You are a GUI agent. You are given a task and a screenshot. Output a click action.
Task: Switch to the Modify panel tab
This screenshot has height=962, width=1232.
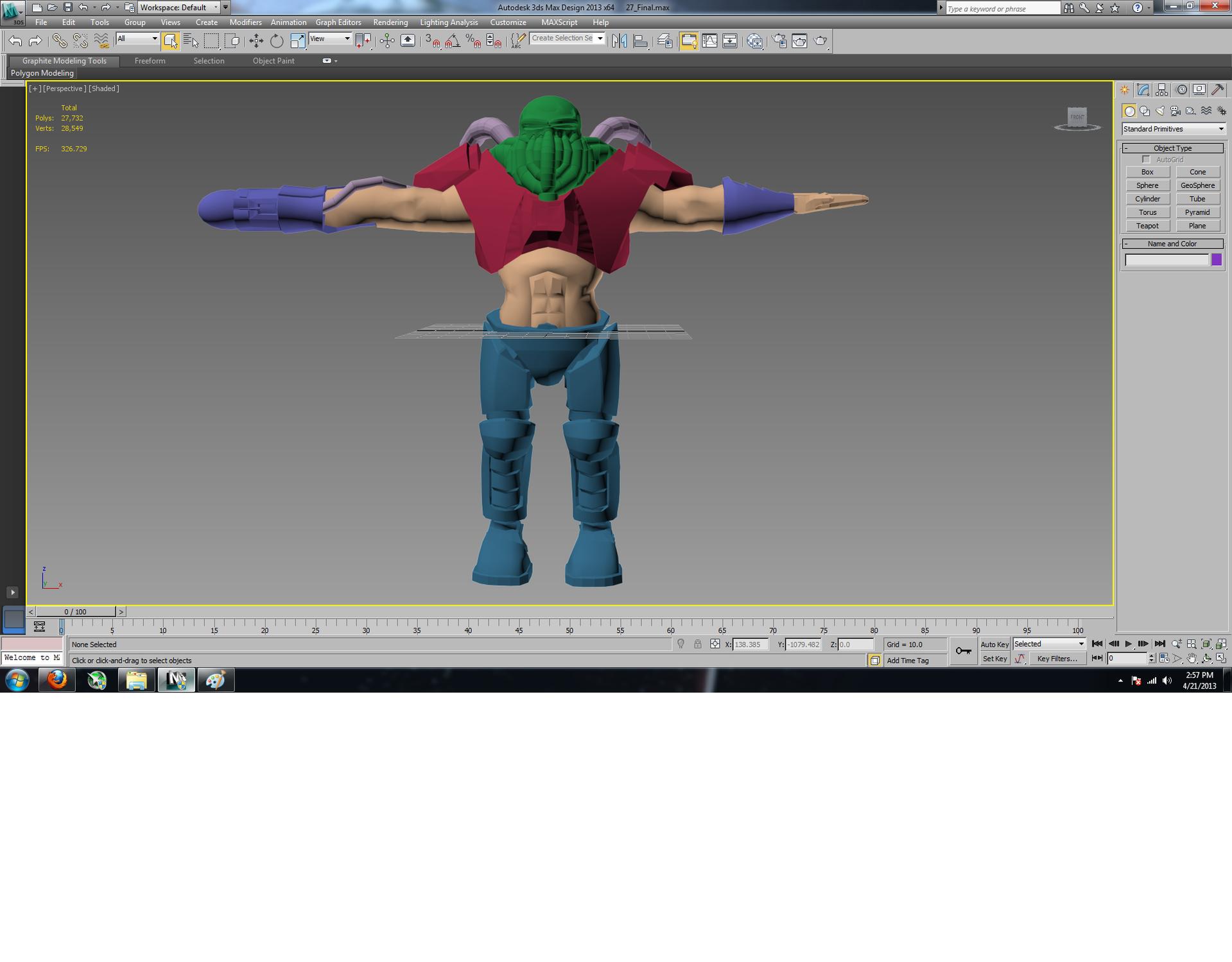pyautogui.click(x=1143, y=90)
